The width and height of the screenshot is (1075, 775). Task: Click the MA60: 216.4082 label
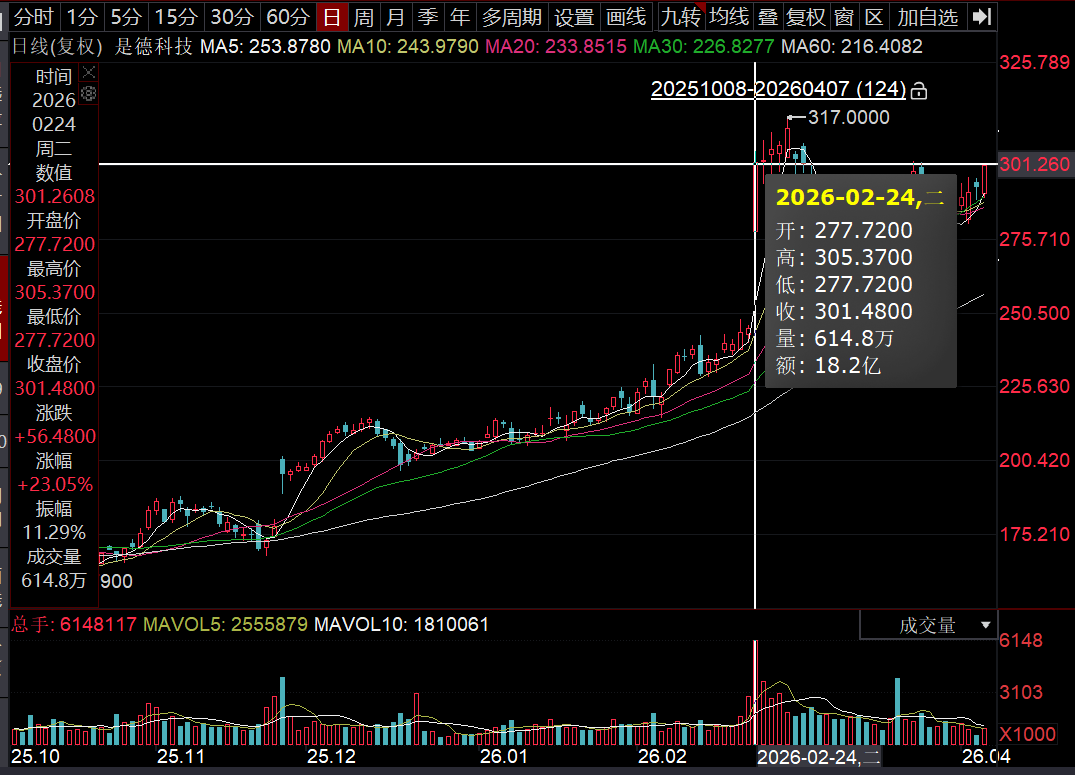851,47
